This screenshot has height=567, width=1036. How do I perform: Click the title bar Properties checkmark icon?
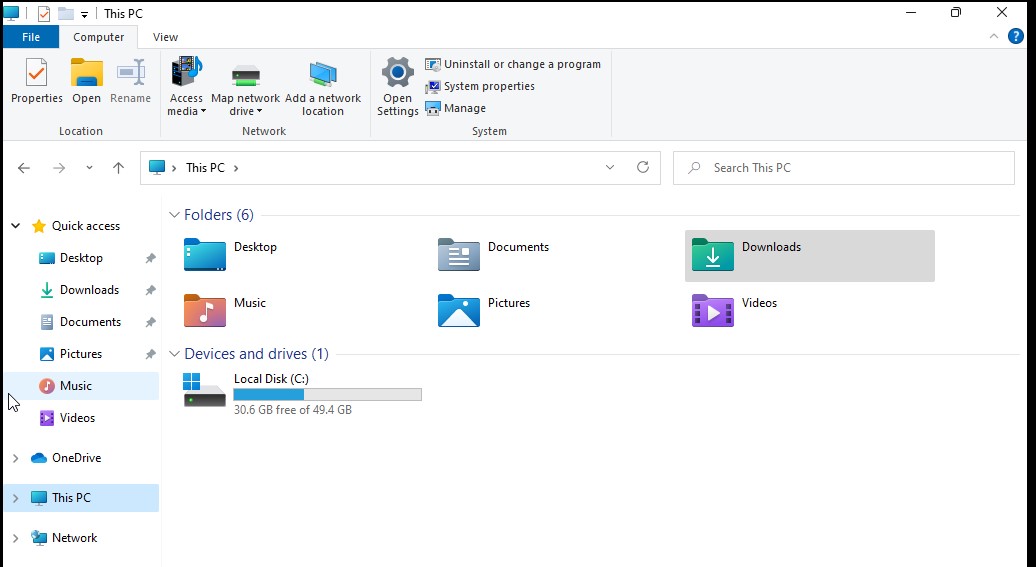[x=44, y=14]
